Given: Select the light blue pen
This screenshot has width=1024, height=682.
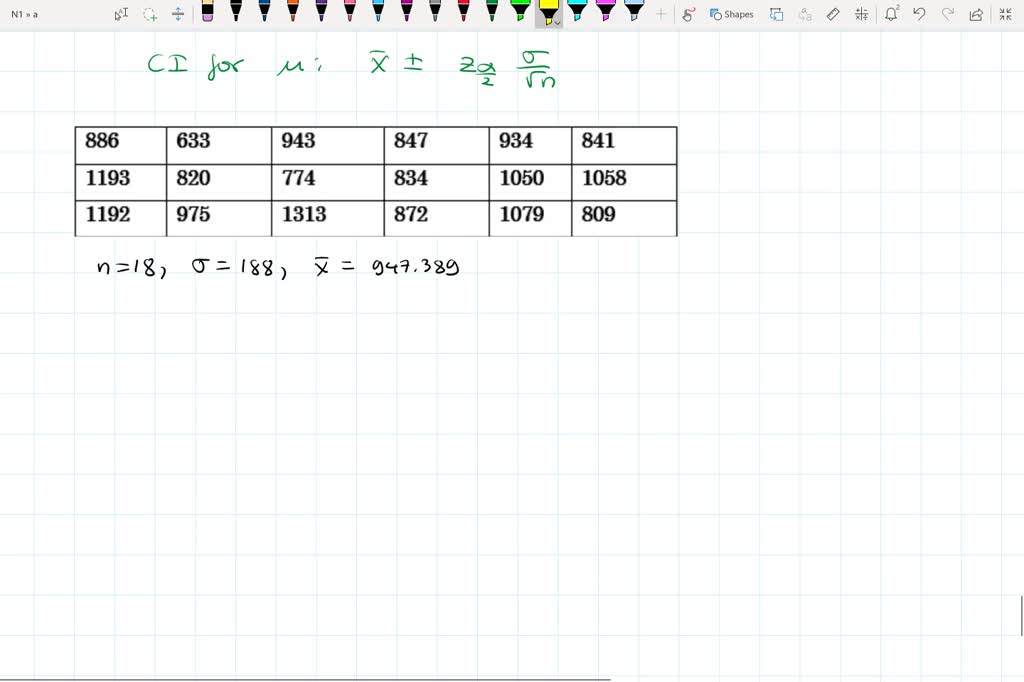Looking at the screenshot, I should 378,11.
